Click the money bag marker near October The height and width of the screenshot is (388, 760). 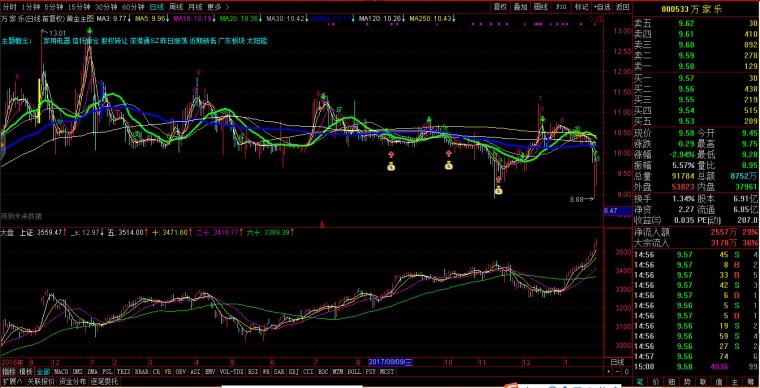coord(449,166)
